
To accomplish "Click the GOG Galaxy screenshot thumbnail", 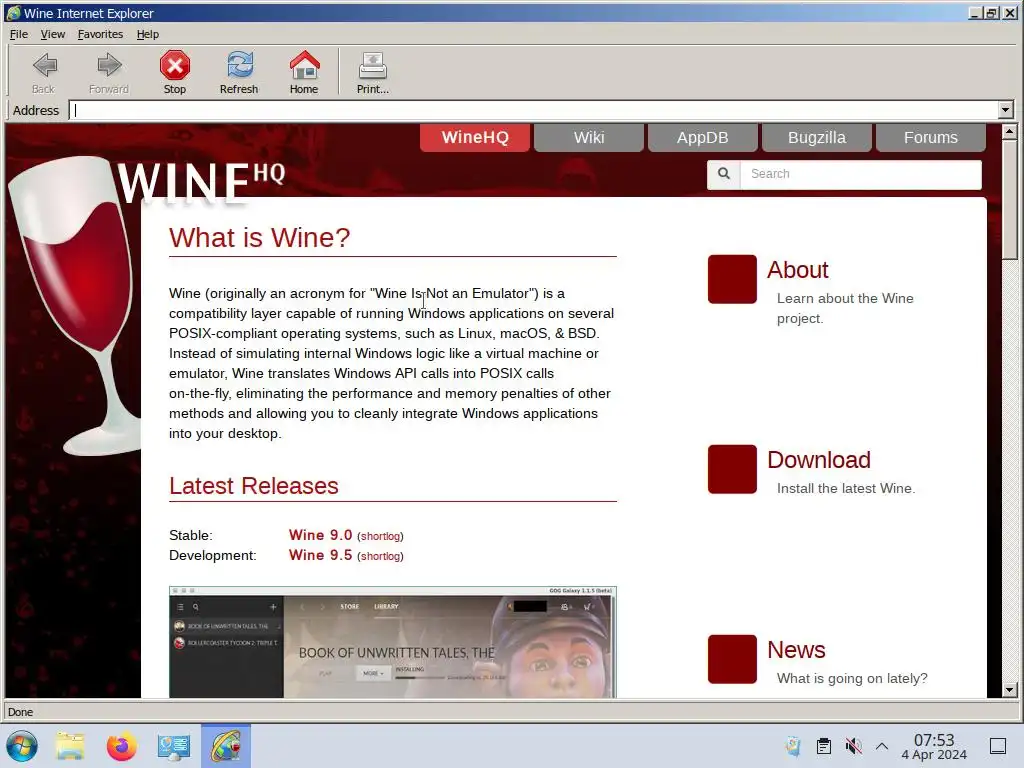I will [x=392, y=642].
